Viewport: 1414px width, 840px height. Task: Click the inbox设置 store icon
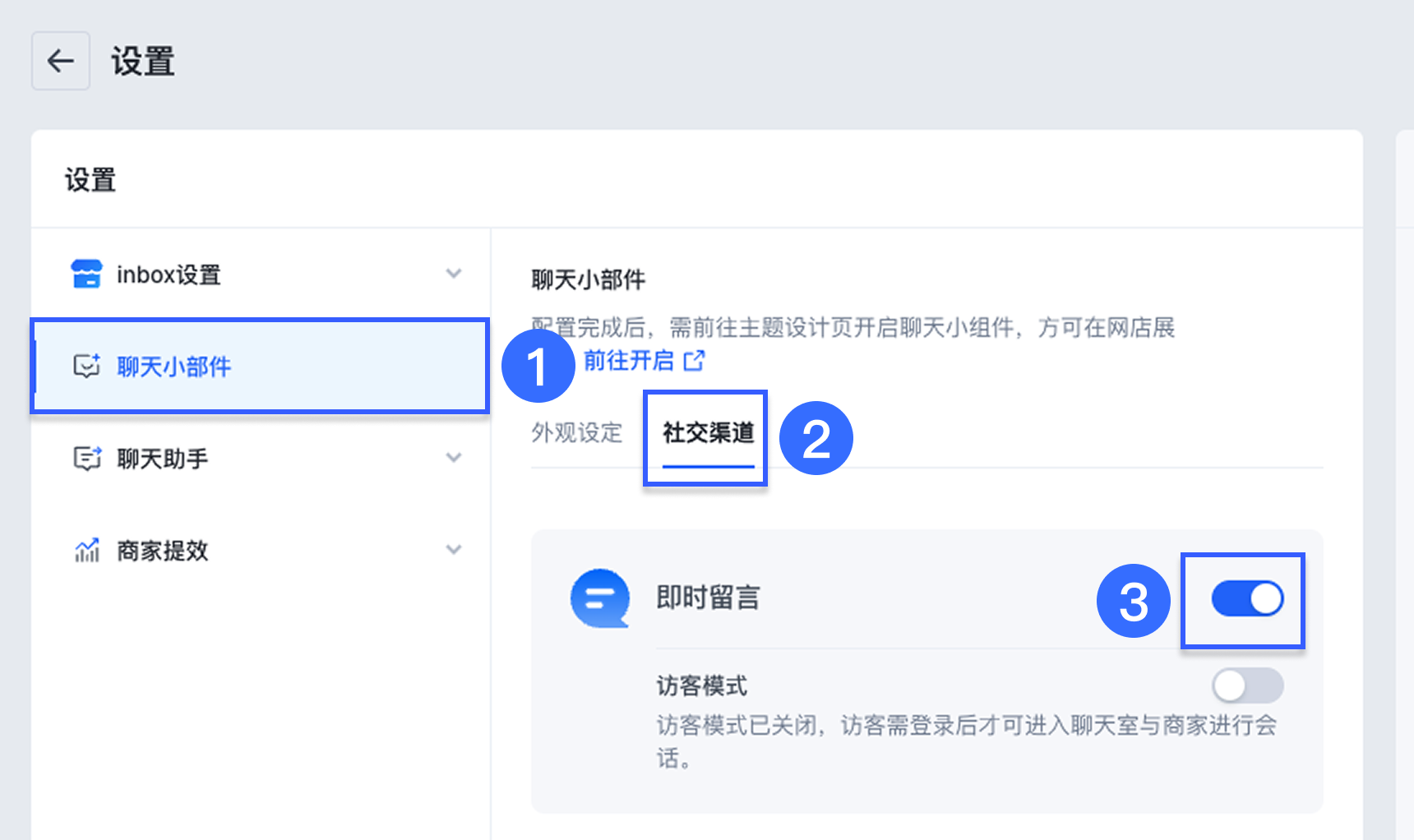[86, 274]
